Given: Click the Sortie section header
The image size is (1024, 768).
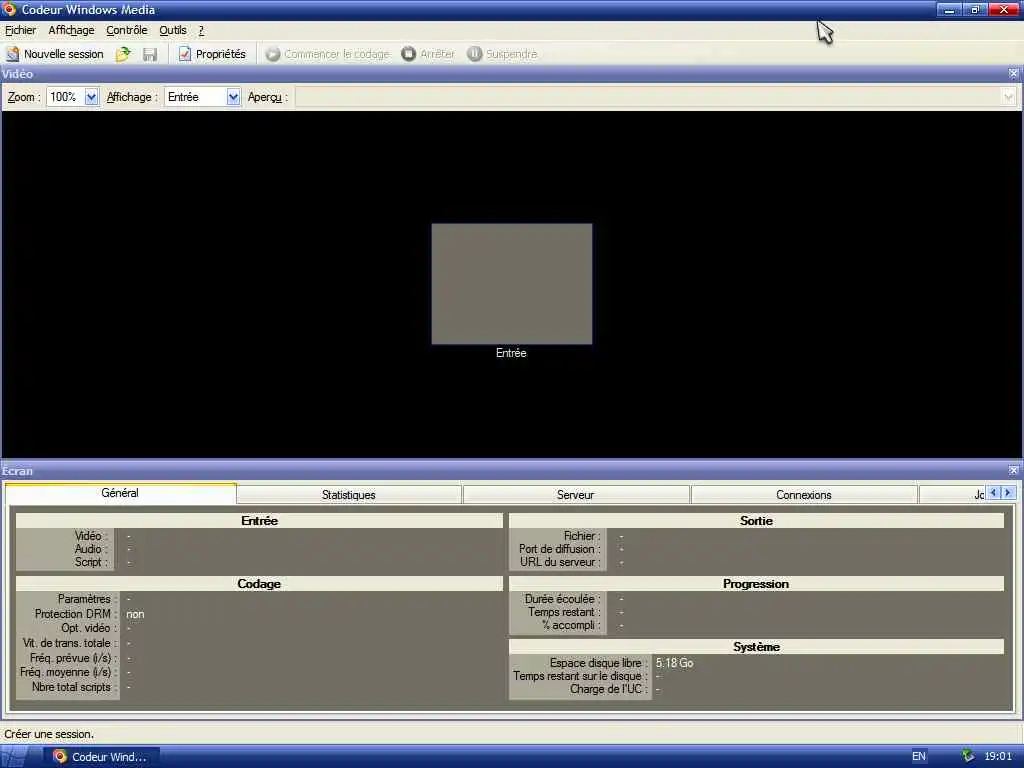Looking at the screenshot, I should coord(756,520).
